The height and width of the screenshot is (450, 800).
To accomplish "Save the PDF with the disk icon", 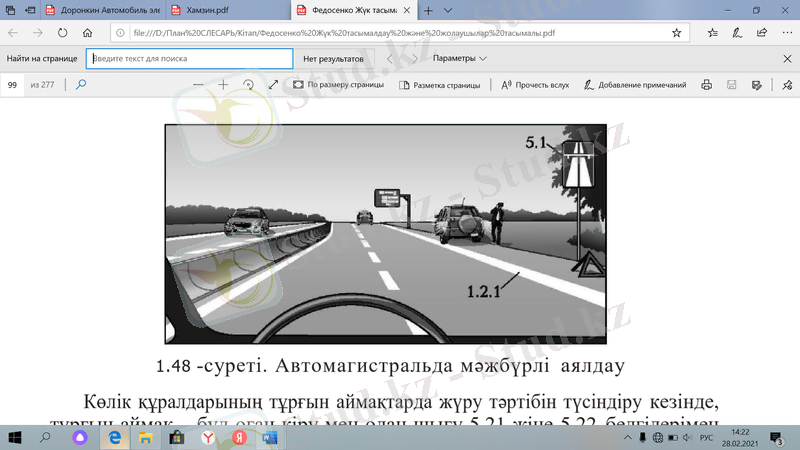I will click(x=733, y=85).
